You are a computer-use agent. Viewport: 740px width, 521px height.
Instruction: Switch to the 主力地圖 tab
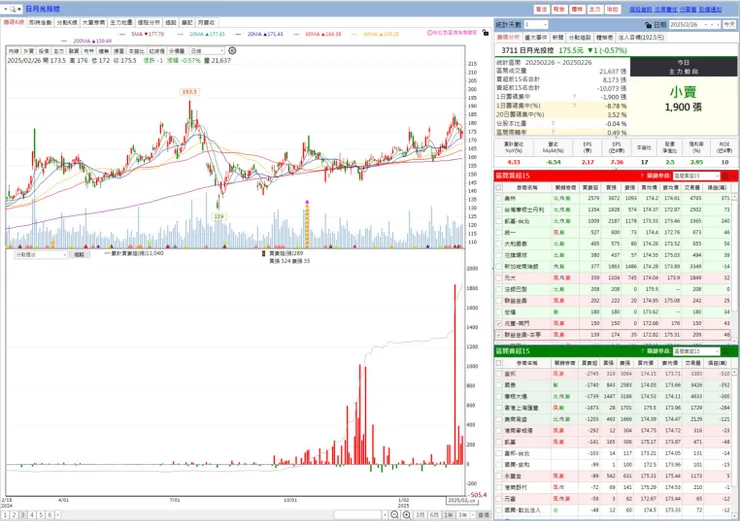tap(121, 22)
